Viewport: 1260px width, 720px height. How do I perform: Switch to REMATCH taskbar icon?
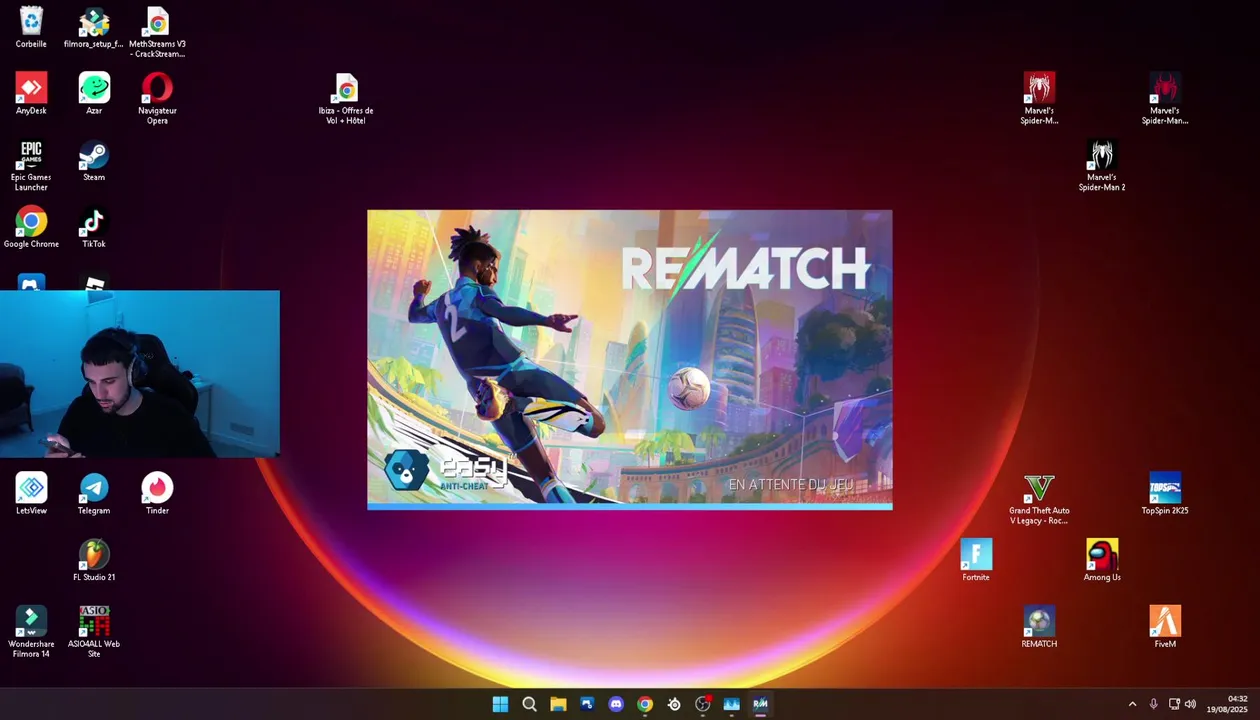click(761, 704)
